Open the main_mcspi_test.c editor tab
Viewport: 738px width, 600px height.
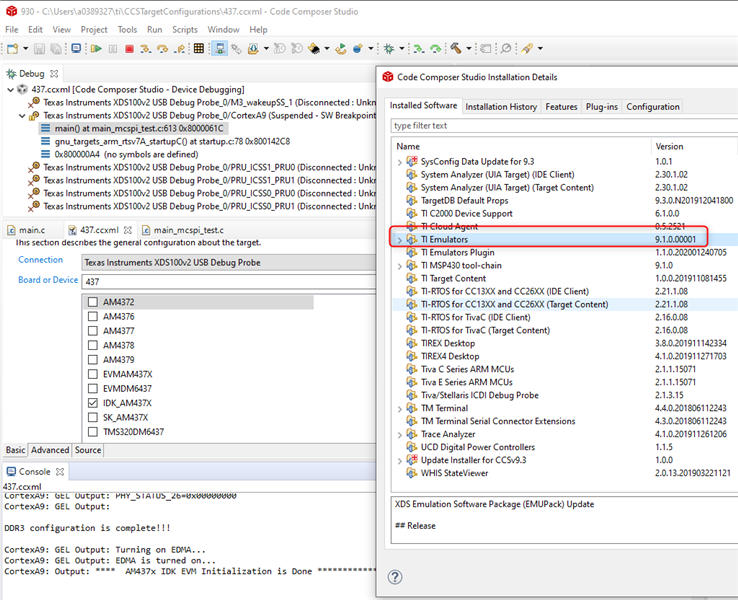(183, 230)
